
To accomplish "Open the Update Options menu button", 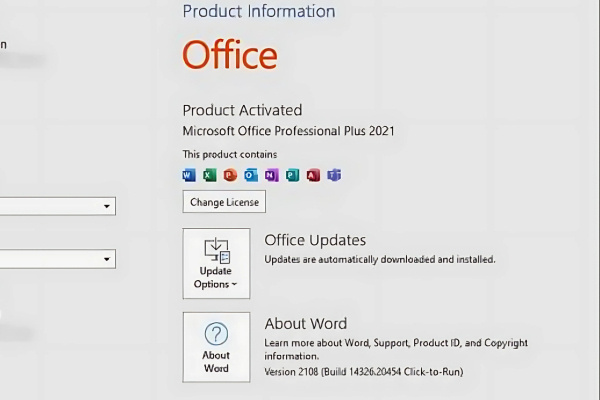I will [x=216, y=263].
